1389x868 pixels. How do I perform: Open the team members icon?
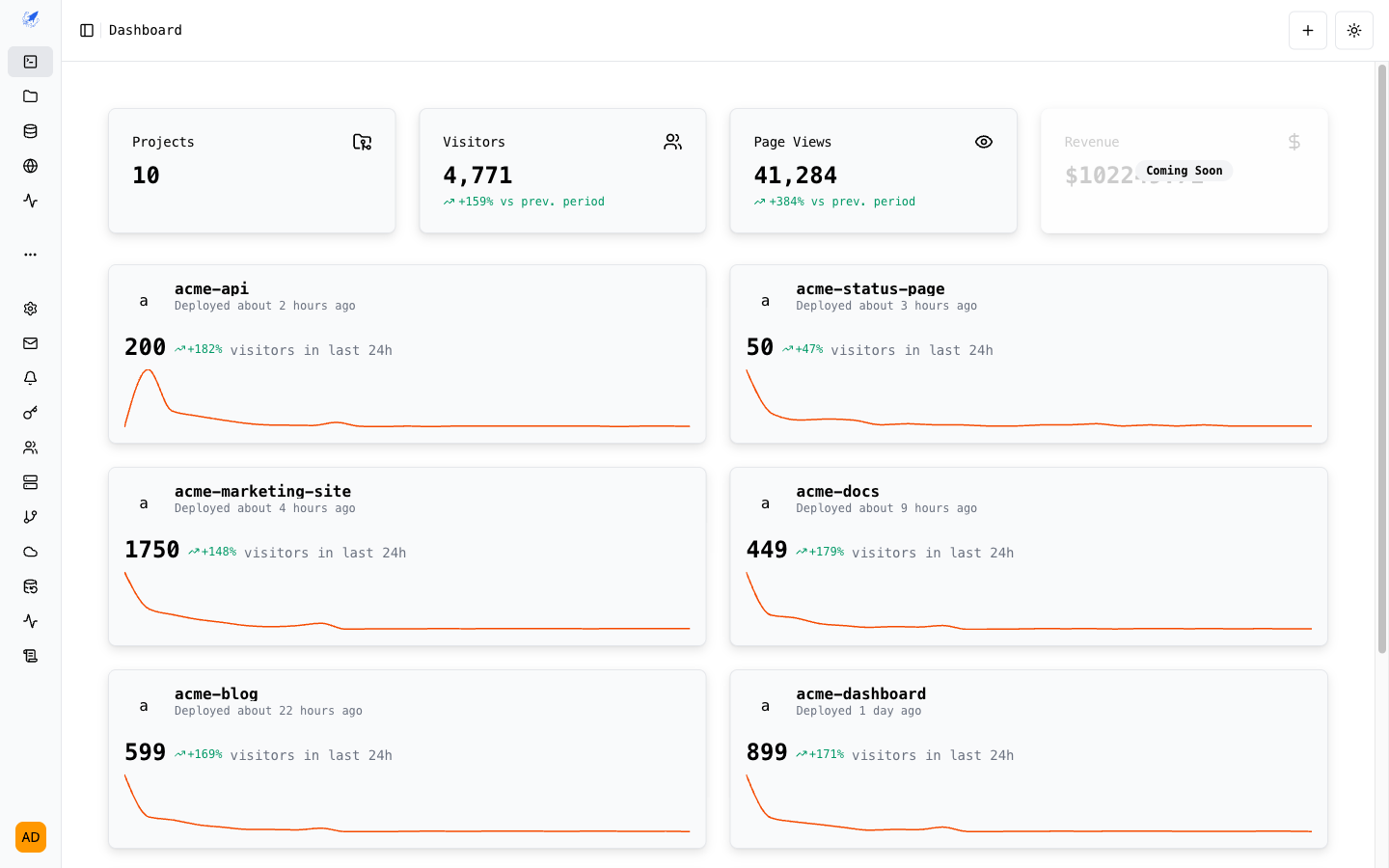point(30,447)
